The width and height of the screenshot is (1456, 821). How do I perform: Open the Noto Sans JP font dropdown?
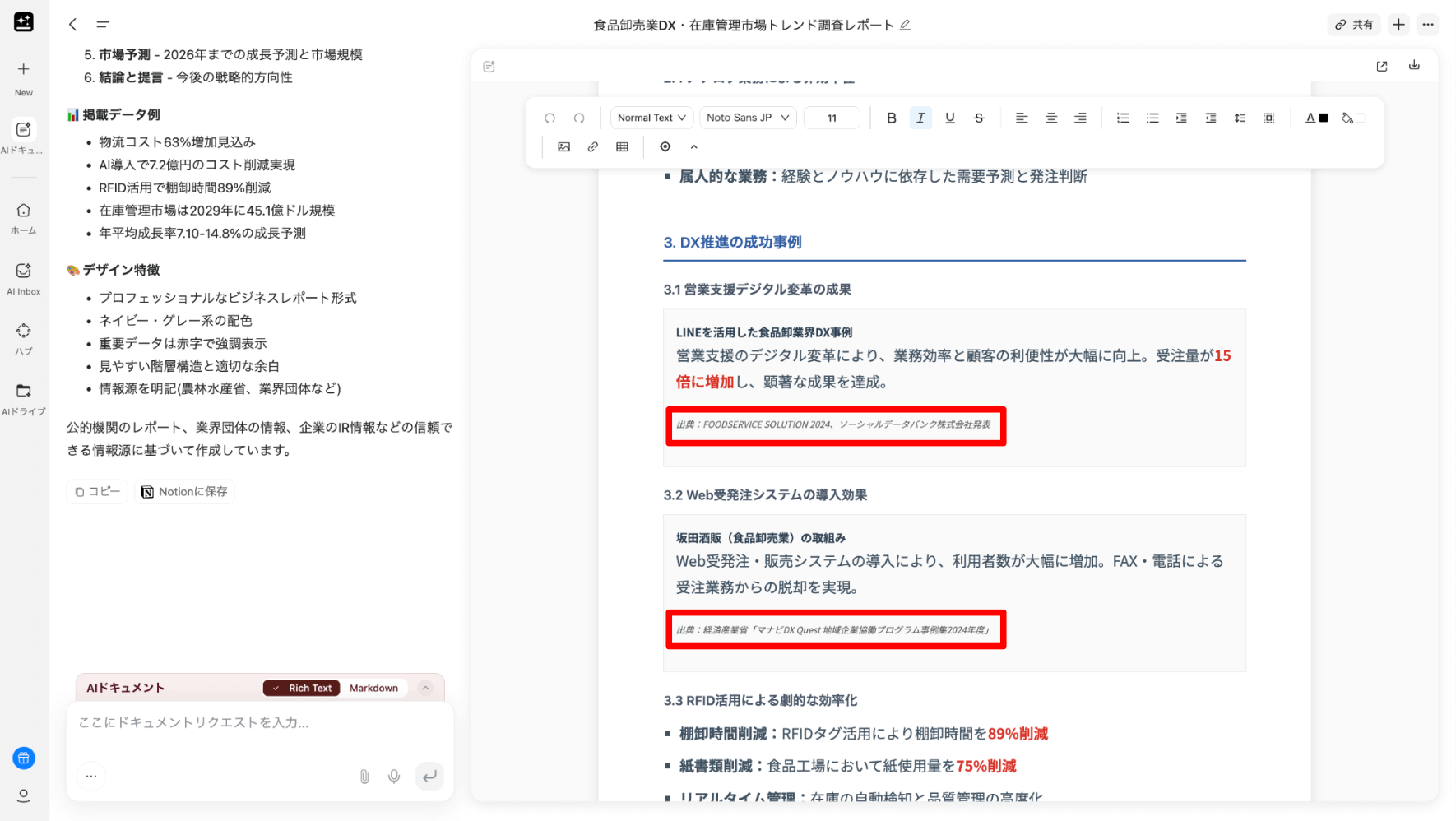tap(747, 118)
